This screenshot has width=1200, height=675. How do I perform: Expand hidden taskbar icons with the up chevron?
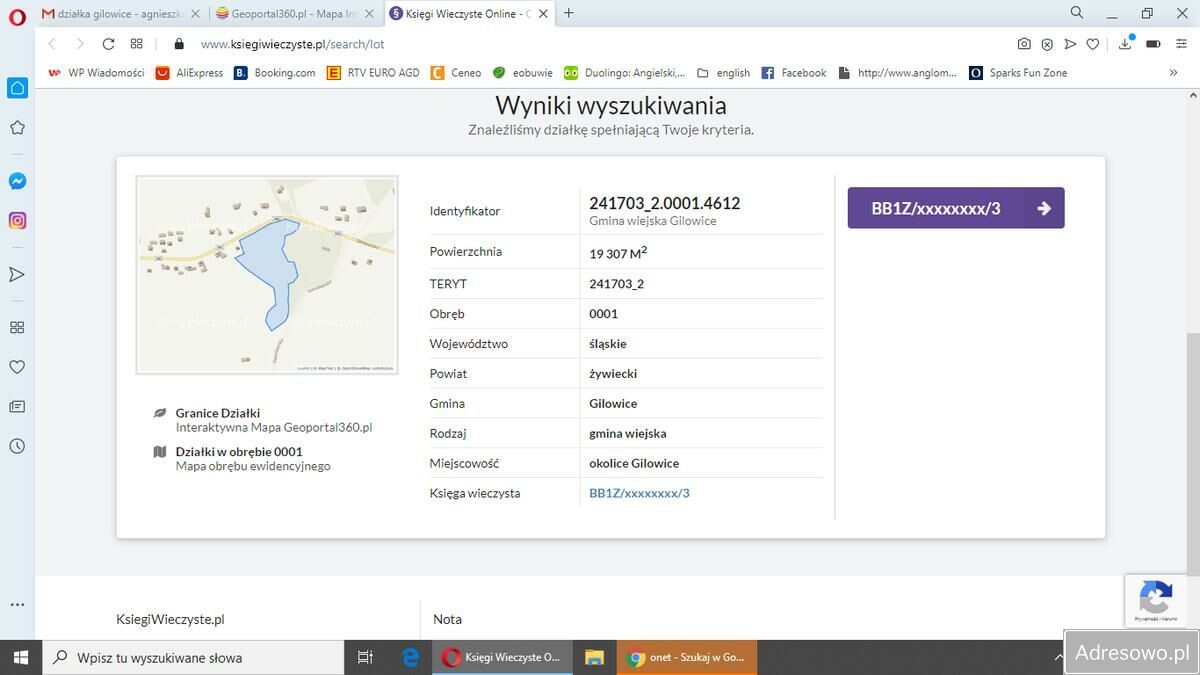(x=1059, y=657)
